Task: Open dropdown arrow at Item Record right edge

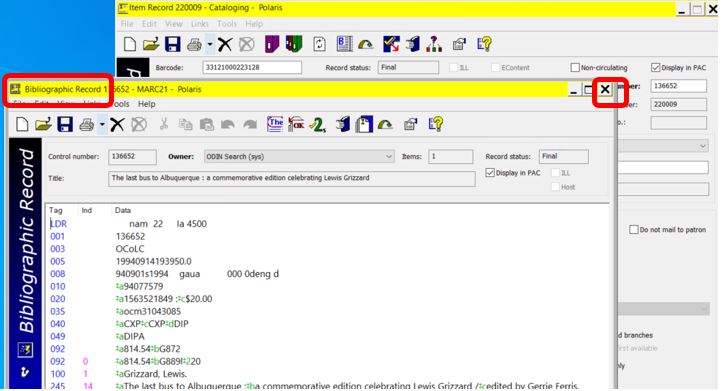Action: 703,146
